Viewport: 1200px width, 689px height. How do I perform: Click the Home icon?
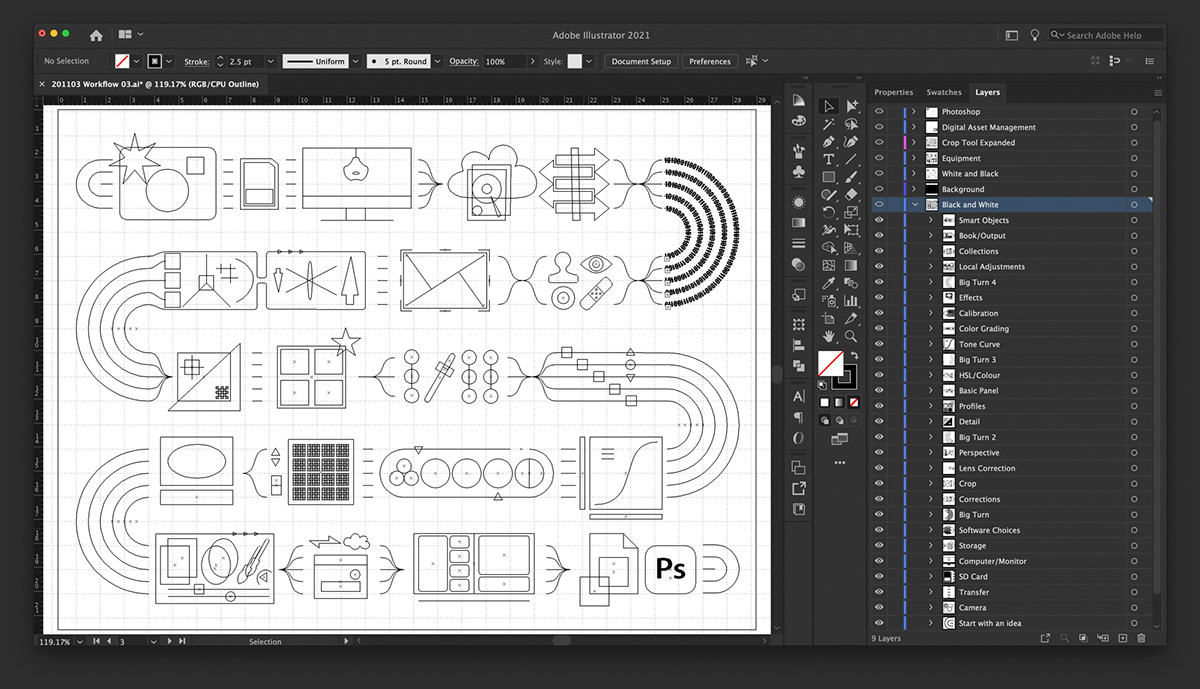[96, 35]
